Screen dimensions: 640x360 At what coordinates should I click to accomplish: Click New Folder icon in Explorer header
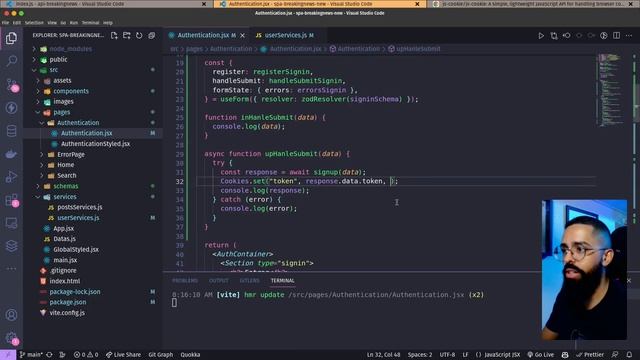[x=127, y=36]
